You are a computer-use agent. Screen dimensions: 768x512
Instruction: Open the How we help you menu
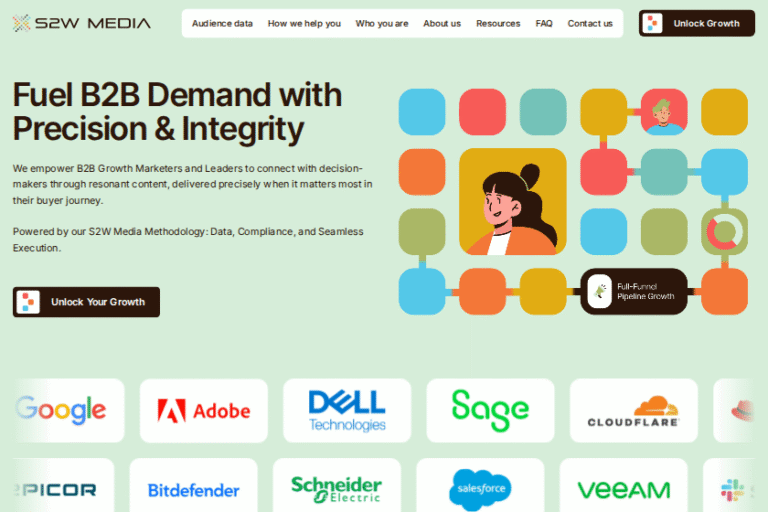point(304,24)
